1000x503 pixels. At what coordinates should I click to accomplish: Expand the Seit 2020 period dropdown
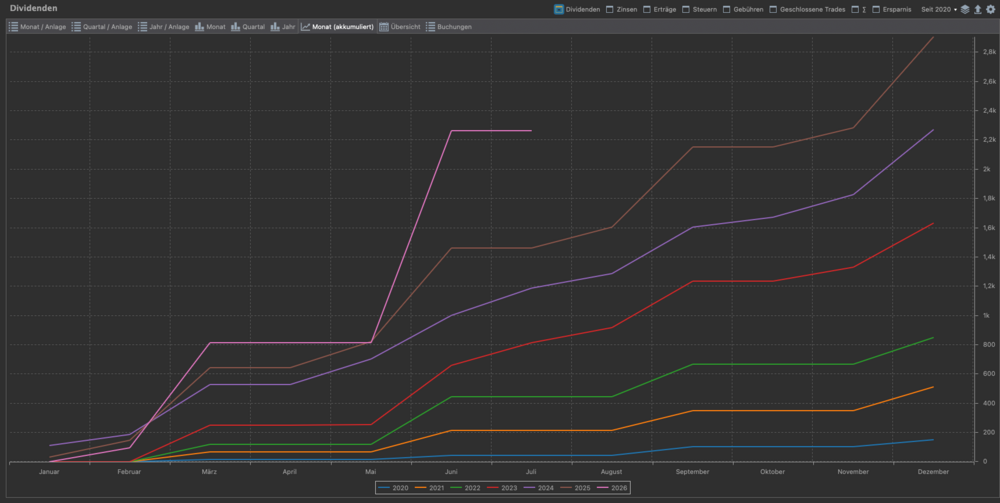pos(939,10)
